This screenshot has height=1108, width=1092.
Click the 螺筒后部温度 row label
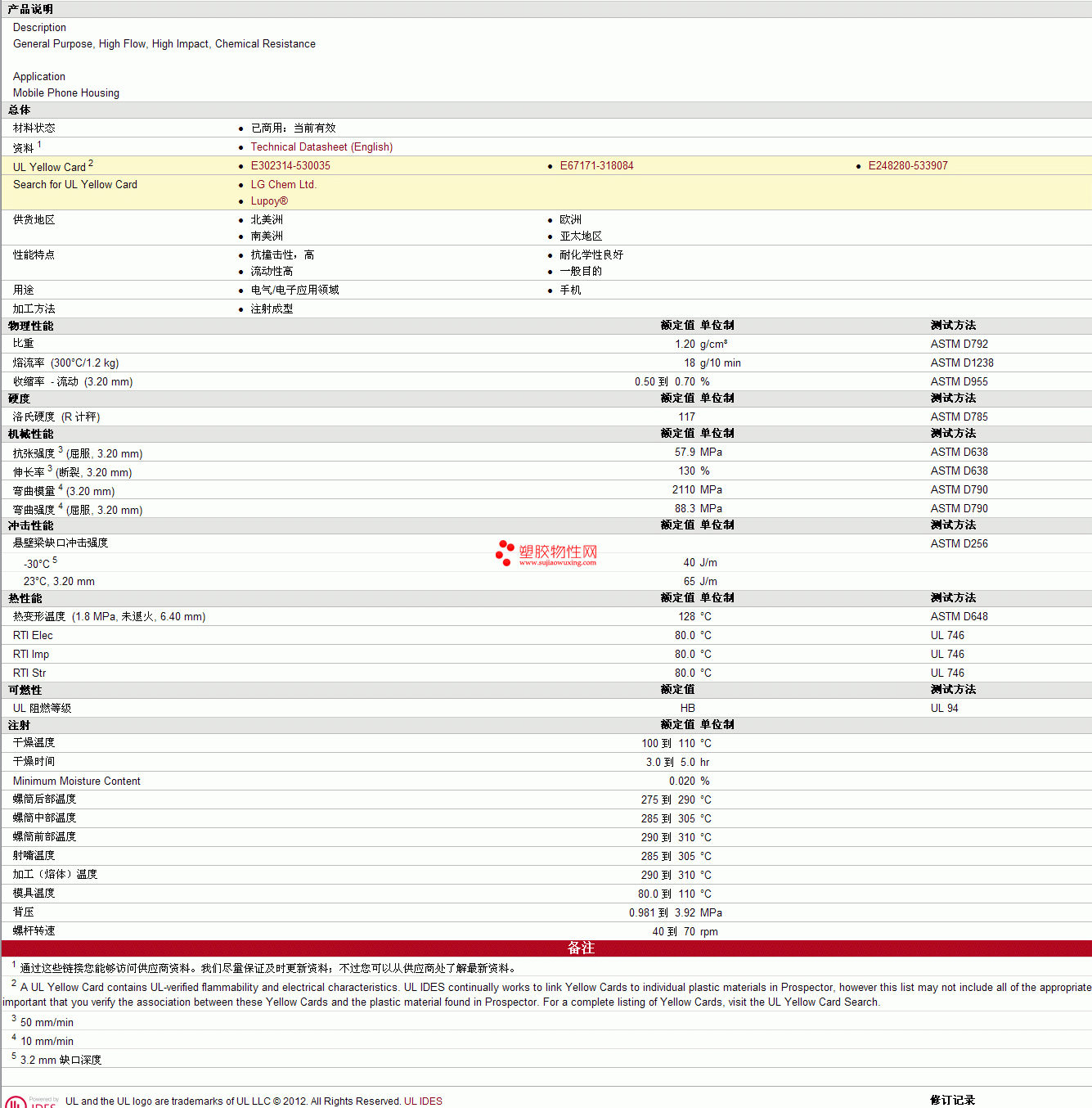tap(44, 799)
